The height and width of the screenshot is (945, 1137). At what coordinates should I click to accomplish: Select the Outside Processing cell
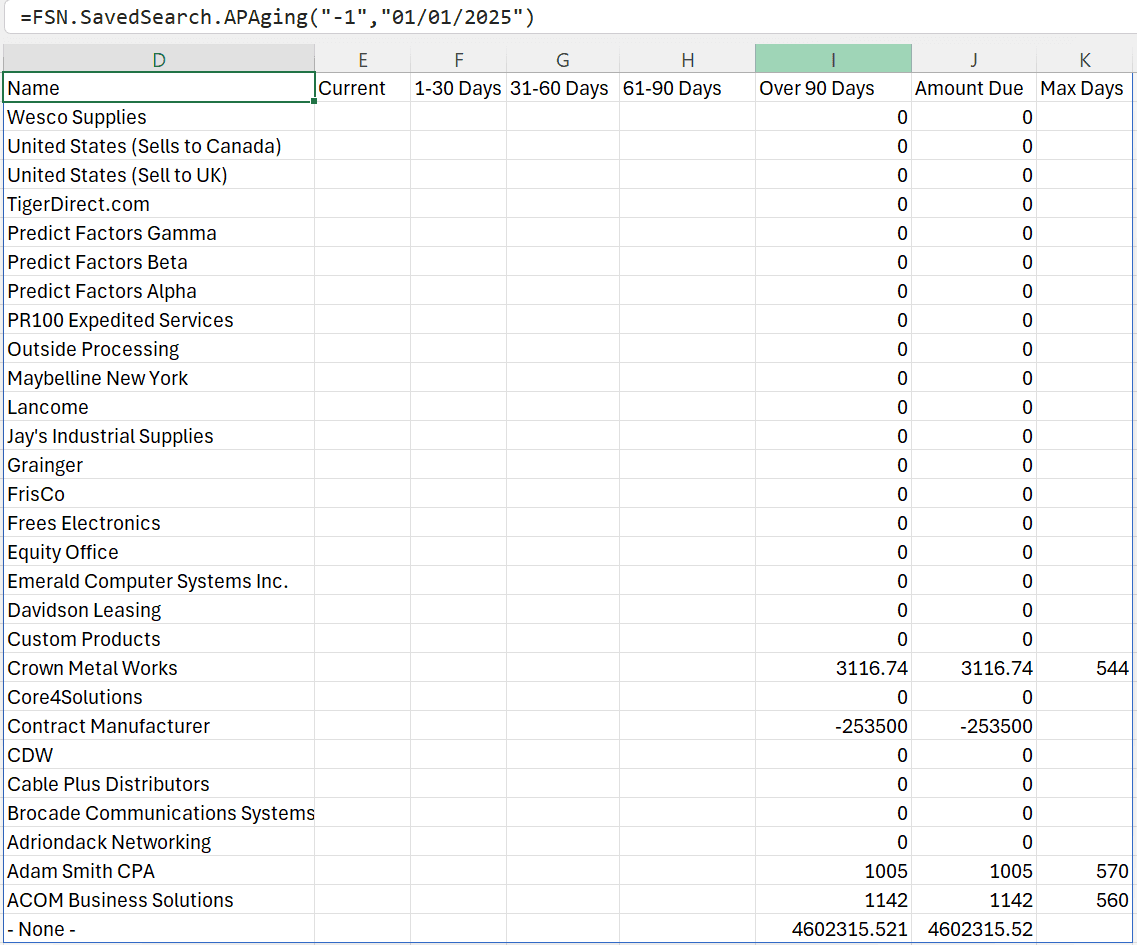pos(159,349)
